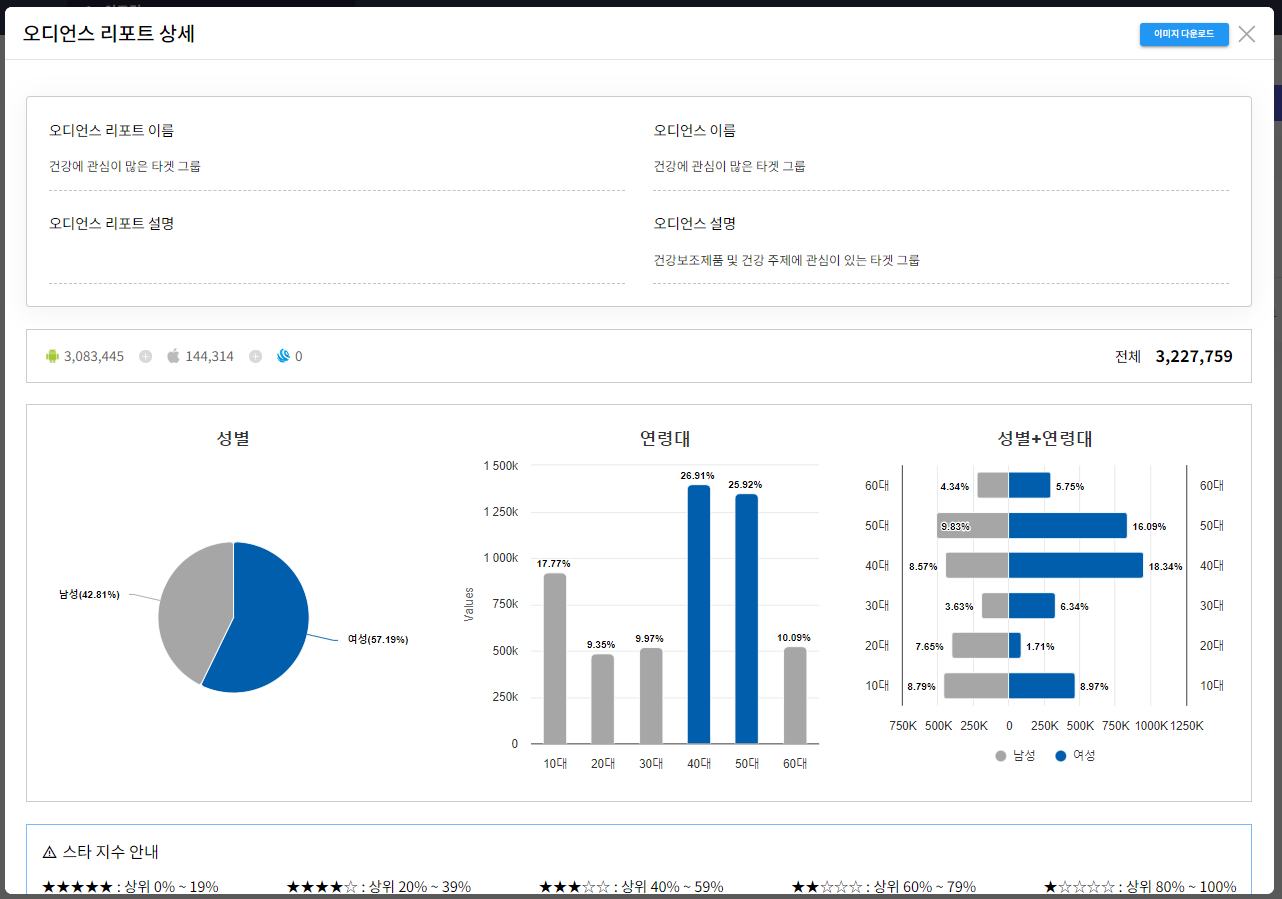Viewport: 1282px width, 899px height.
Task: Click the warning icon beside 스타 지수 안내
Action: [x=50, y=852]
